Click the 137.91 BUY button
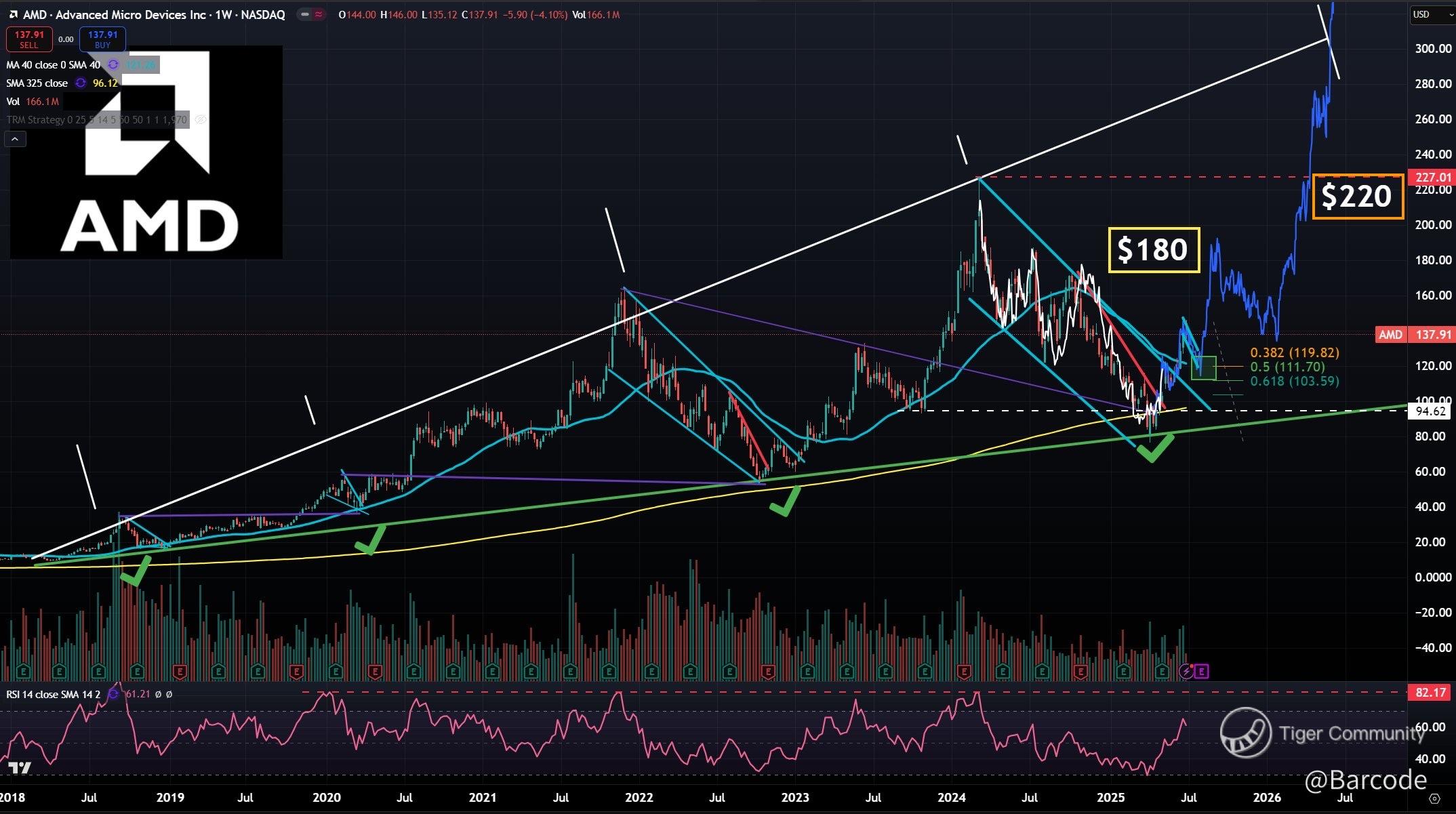The width and height of the screenshot is (1456, 814). [102, 39]
